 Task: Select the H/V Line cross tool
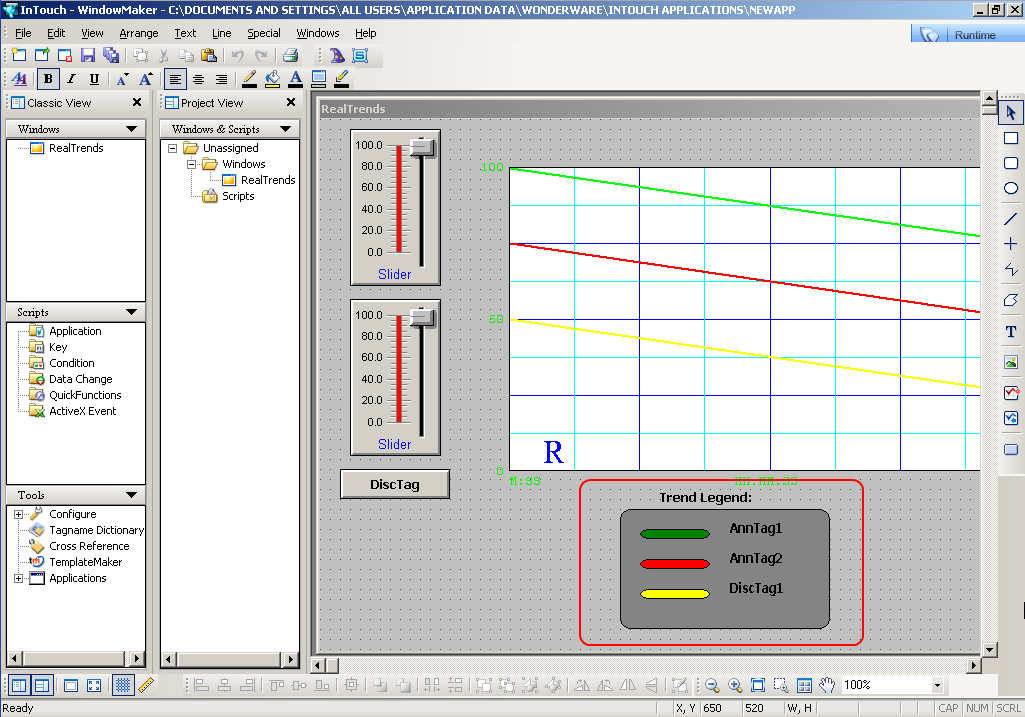pyautogui.click(x=1011, y=244)
